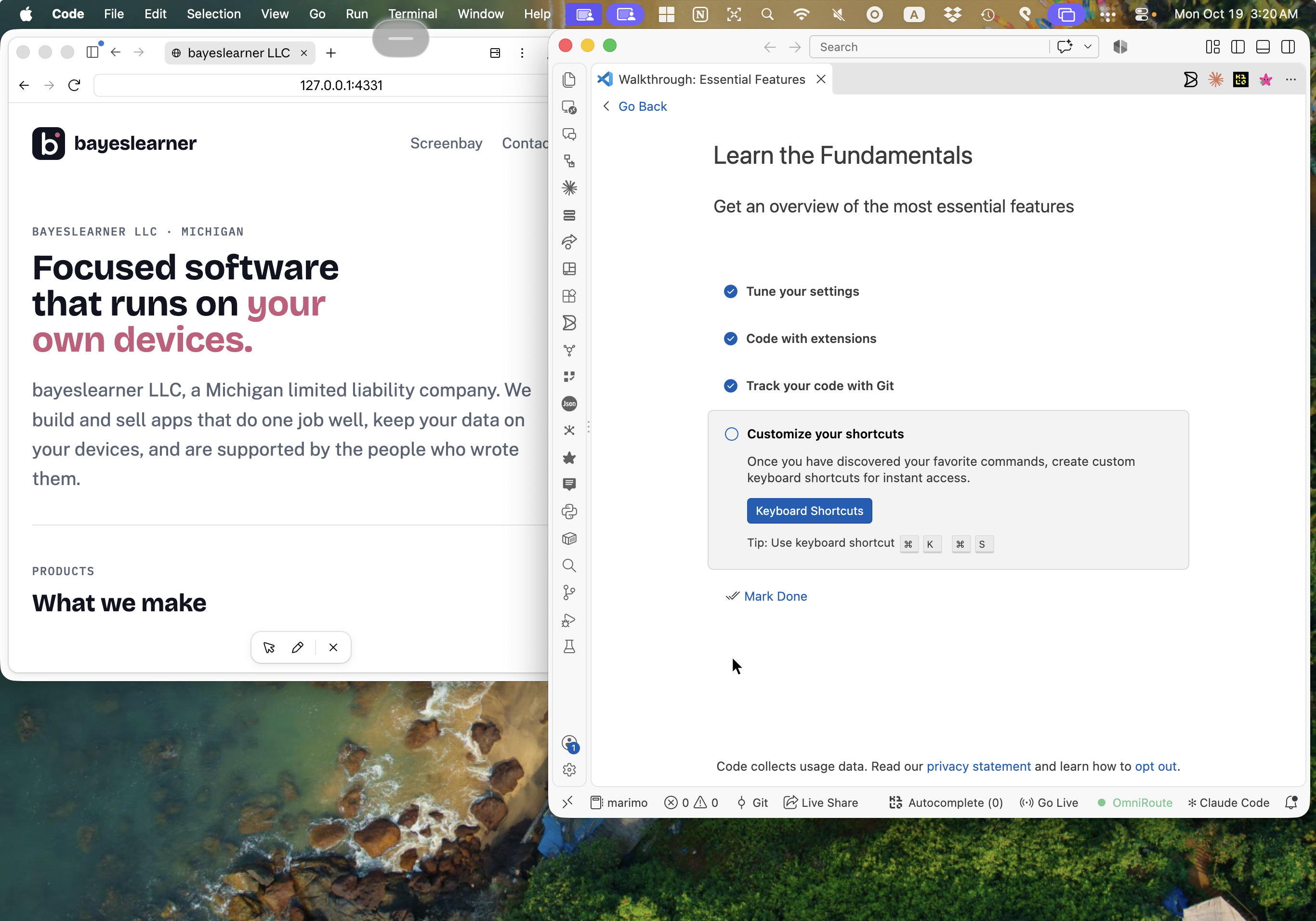Screen dimensions: 1316x921
Task: Toggle the Secondary Side Bar visibility
Action: (1288, 47)
